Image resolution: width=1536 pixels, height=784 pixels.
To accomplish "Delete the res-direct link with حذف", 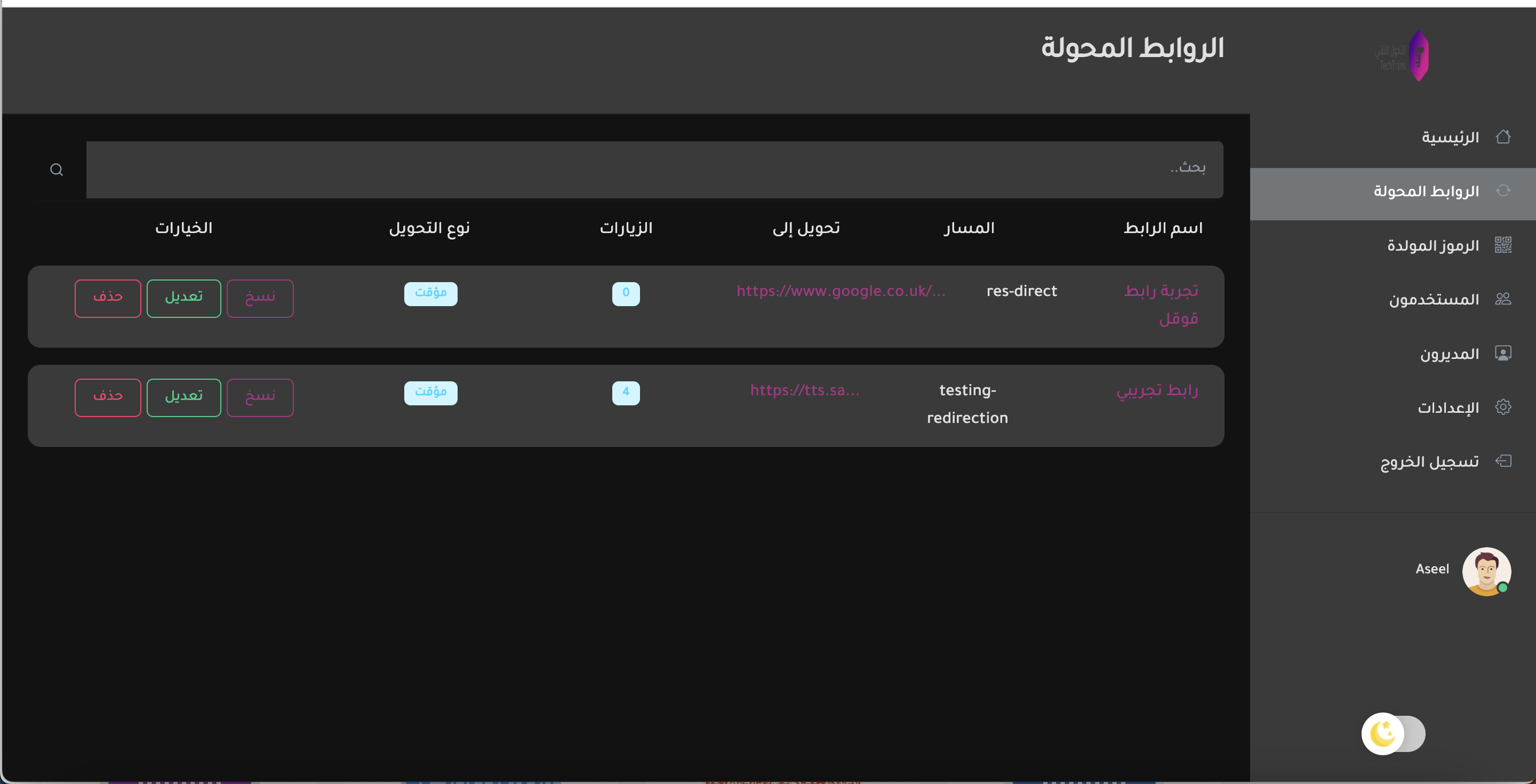I will pos(108,298).
